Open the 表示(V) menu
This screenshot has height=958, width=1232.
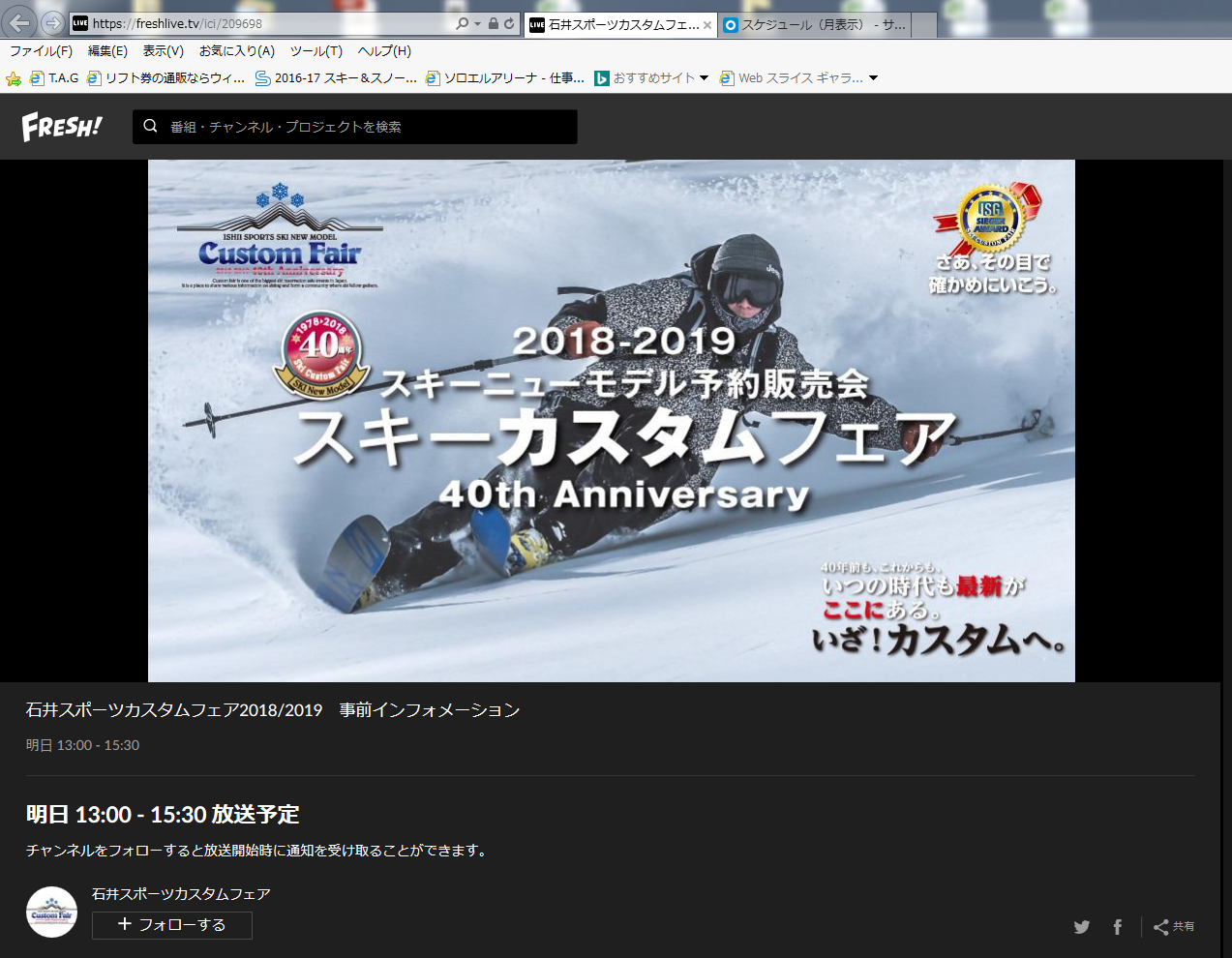click(x=164, y=51)
